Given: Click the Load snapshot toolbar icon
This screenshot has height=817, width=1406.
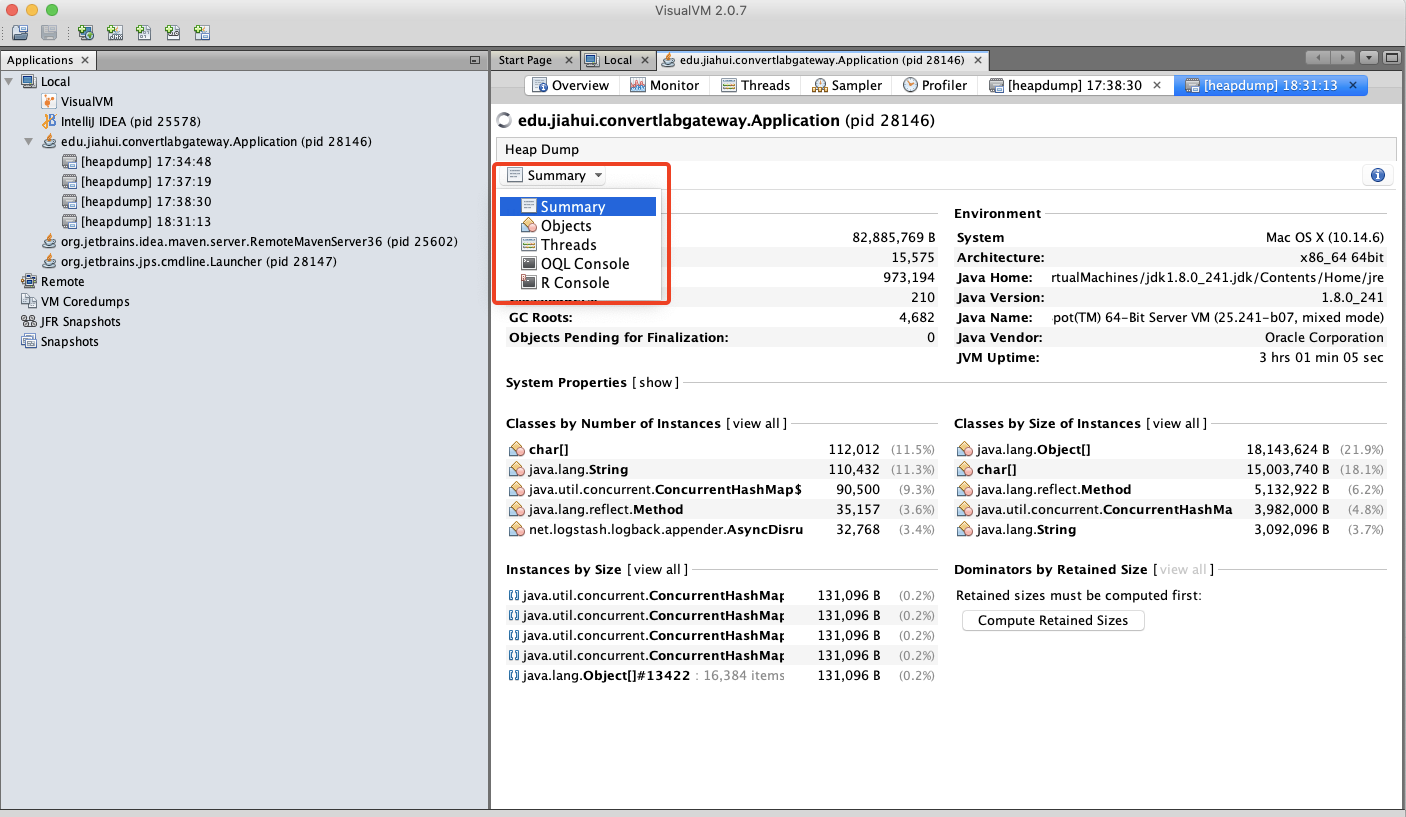Looking at the screenshot, I should pyautogui.click(x=20, y=33).
